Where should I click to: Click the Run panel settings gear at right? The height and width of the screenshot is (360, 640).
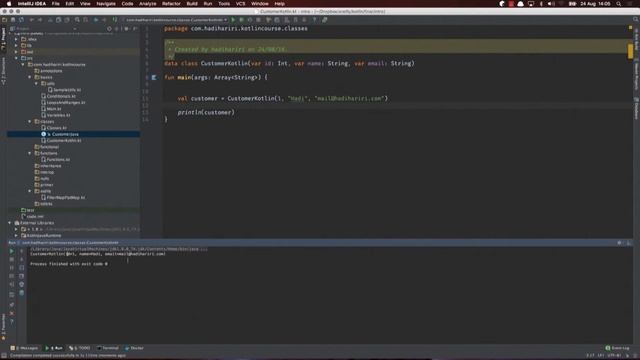[x=619, y=243]
